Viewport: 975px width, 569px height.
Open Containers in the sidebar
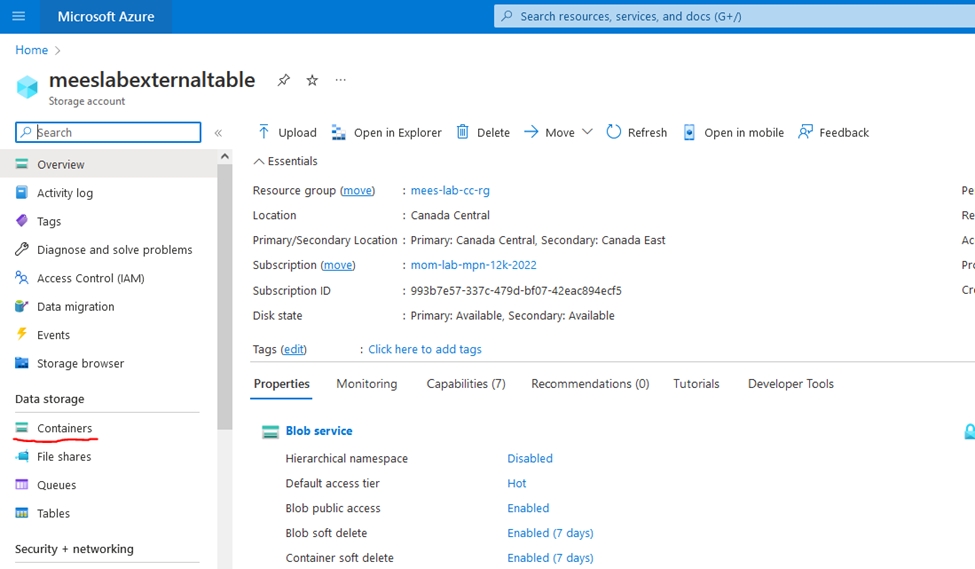(64, 428)
